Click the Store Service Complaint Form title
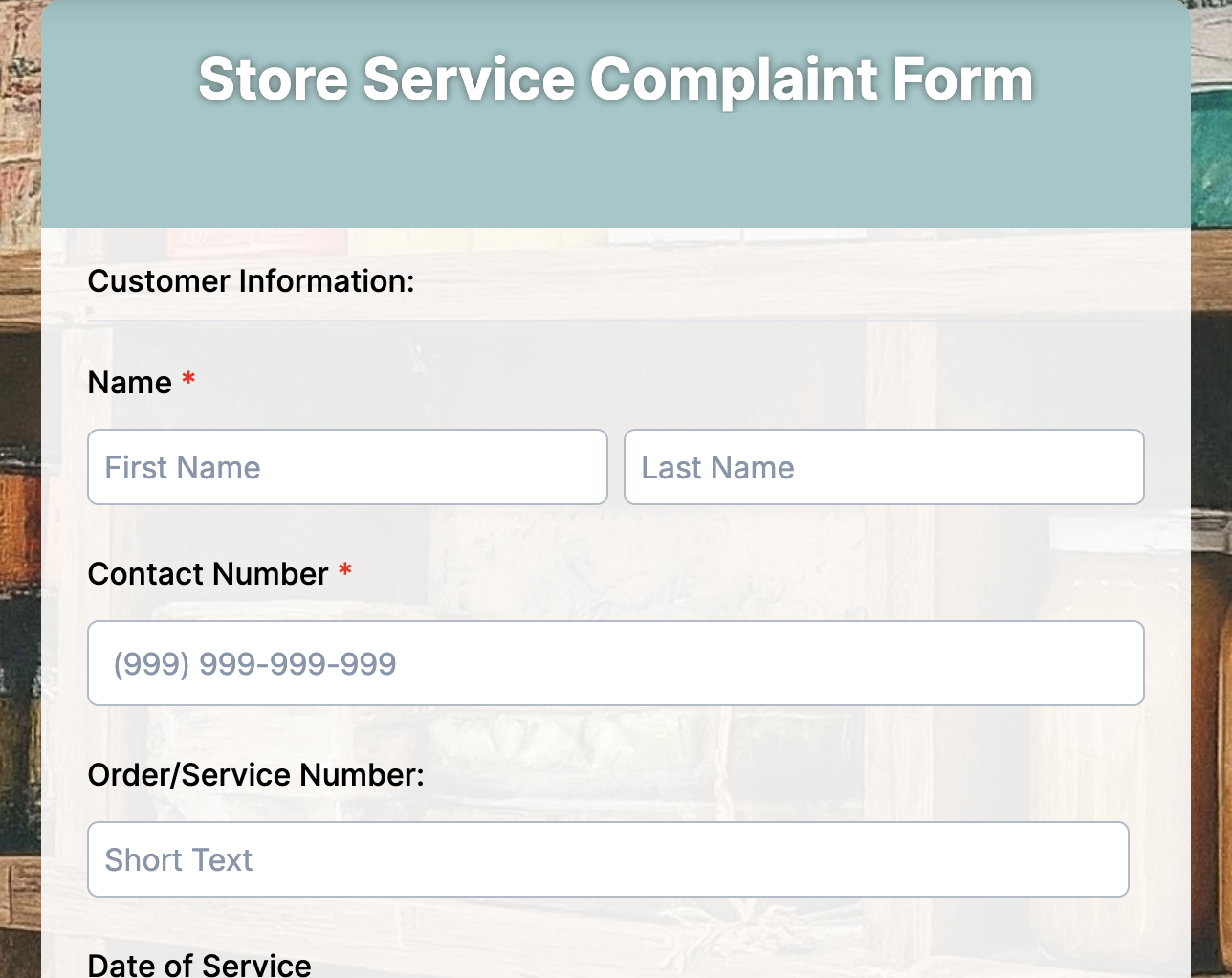Image resolution: width=1232 pixels, height=978 pixels. pyautogui.click(x=615, y=80)
